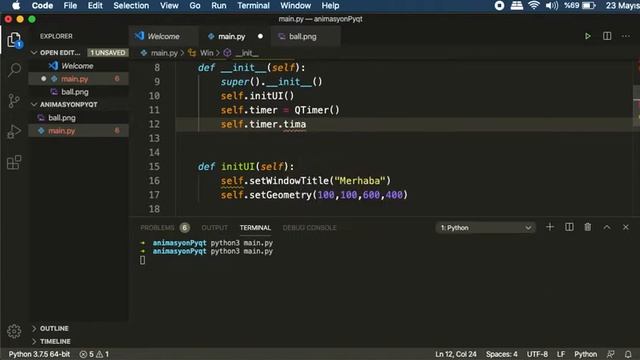Viewport: 640px width, 360px height.
Task: Open notifications bell in status bar
Action: (x=628, y=354)
